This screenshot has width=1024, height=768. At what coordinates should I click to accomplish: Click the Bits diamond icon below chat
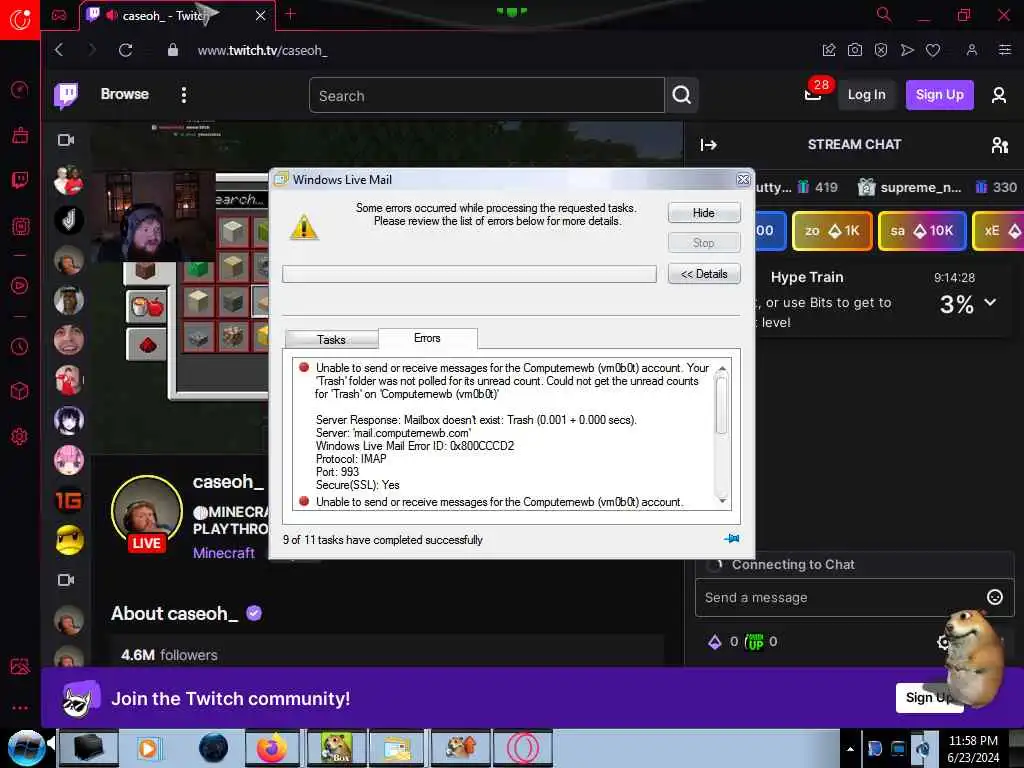pos(714,642)
